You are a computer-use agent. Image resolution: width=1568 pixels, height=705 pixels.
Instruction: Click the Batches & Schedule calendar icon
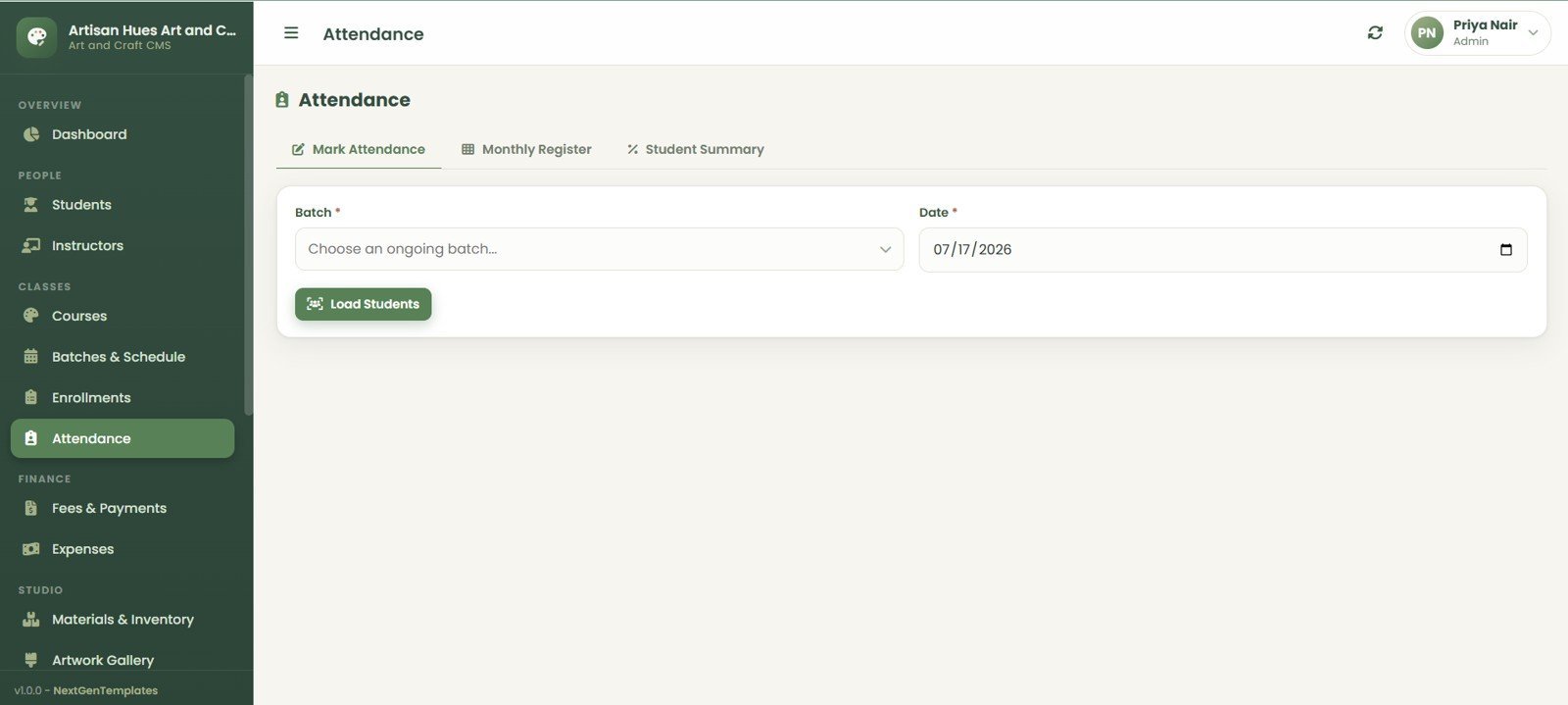click(31, 357)
